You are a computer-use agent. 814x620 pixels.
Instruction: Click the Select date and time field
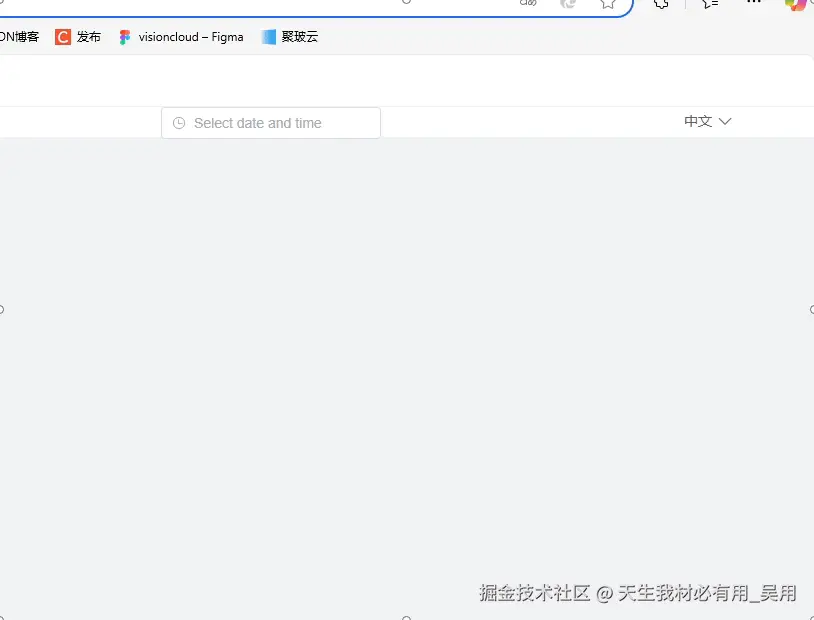click(x=270, y=122)
